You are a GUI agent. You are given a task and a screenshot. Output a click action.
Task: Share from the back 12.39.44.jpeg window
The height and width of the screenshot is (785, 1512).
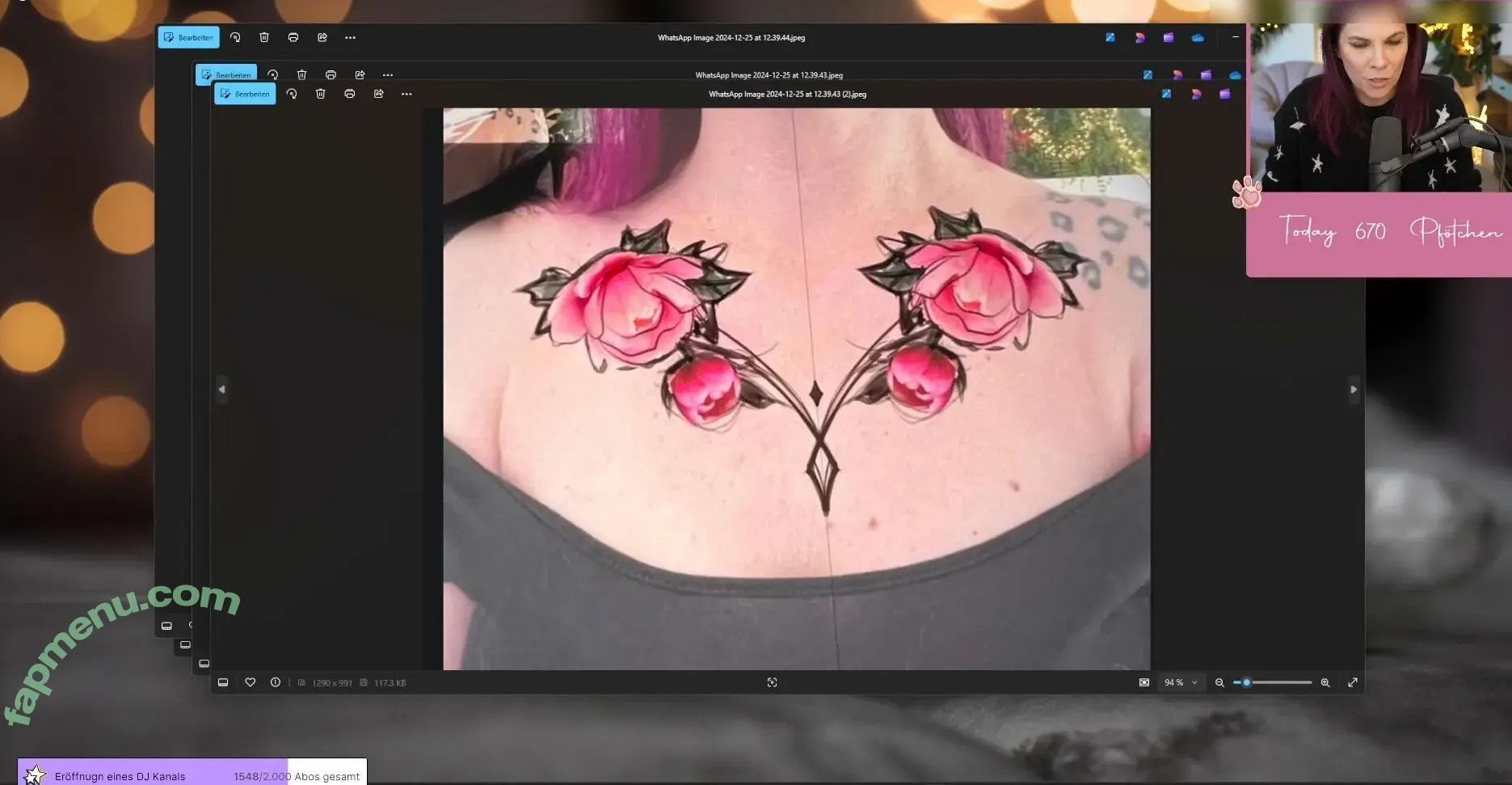(x=322, y=37)
